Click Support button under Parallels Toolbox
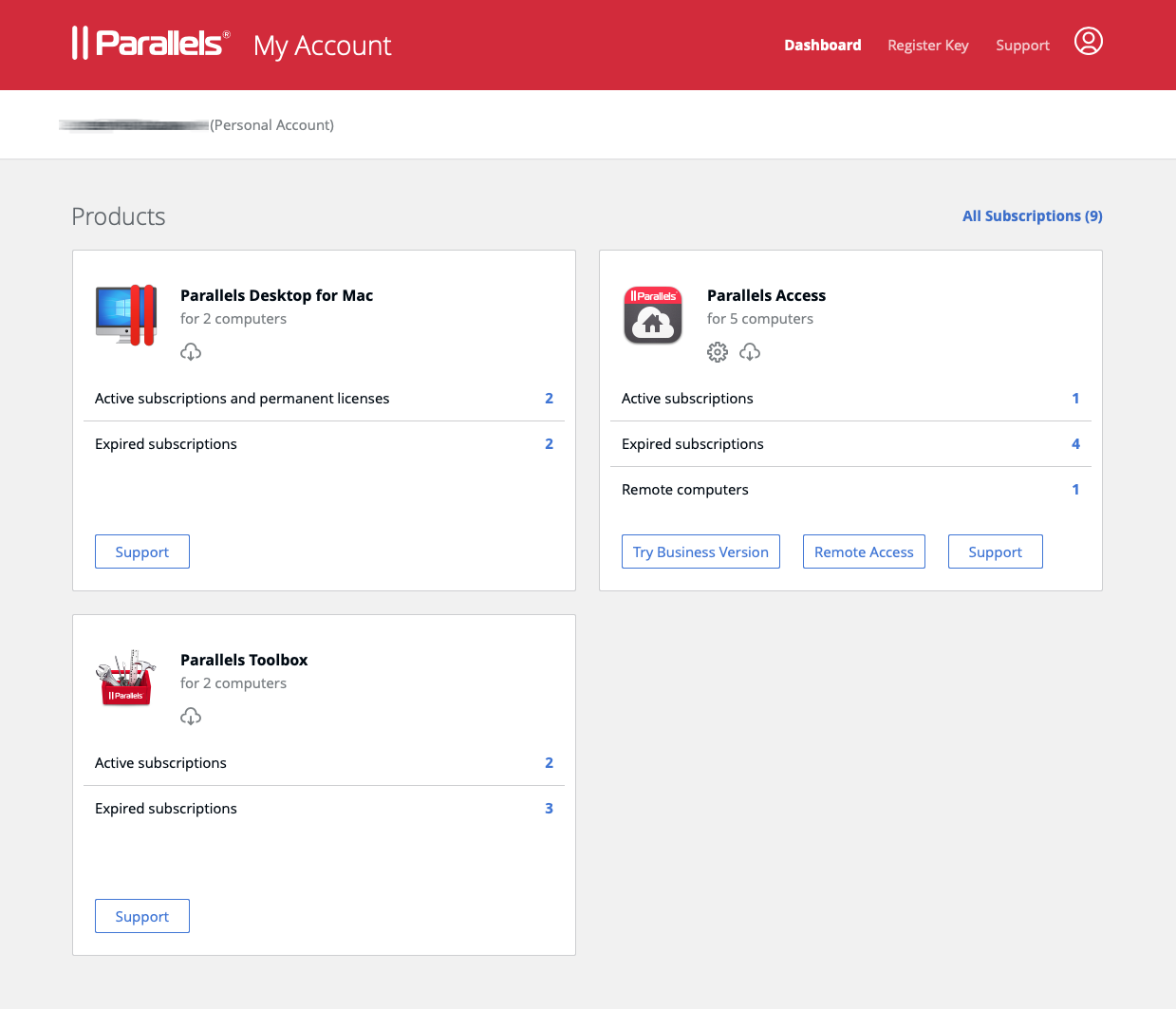Viewport: 1176px width, 1009px height. pos(142,917)
